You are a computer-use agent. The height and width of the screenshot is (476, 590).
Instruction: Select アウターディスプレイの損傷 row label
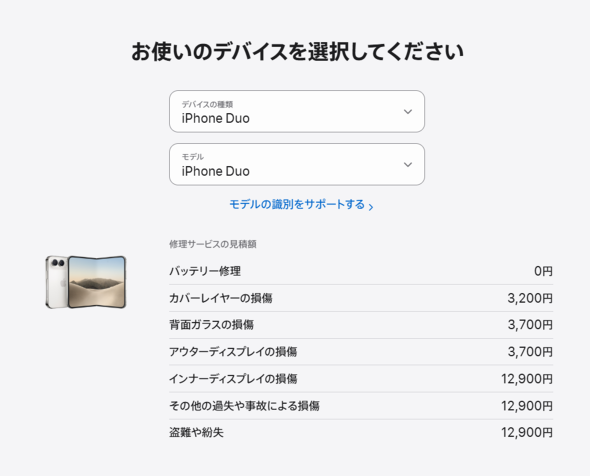[233, 351]
